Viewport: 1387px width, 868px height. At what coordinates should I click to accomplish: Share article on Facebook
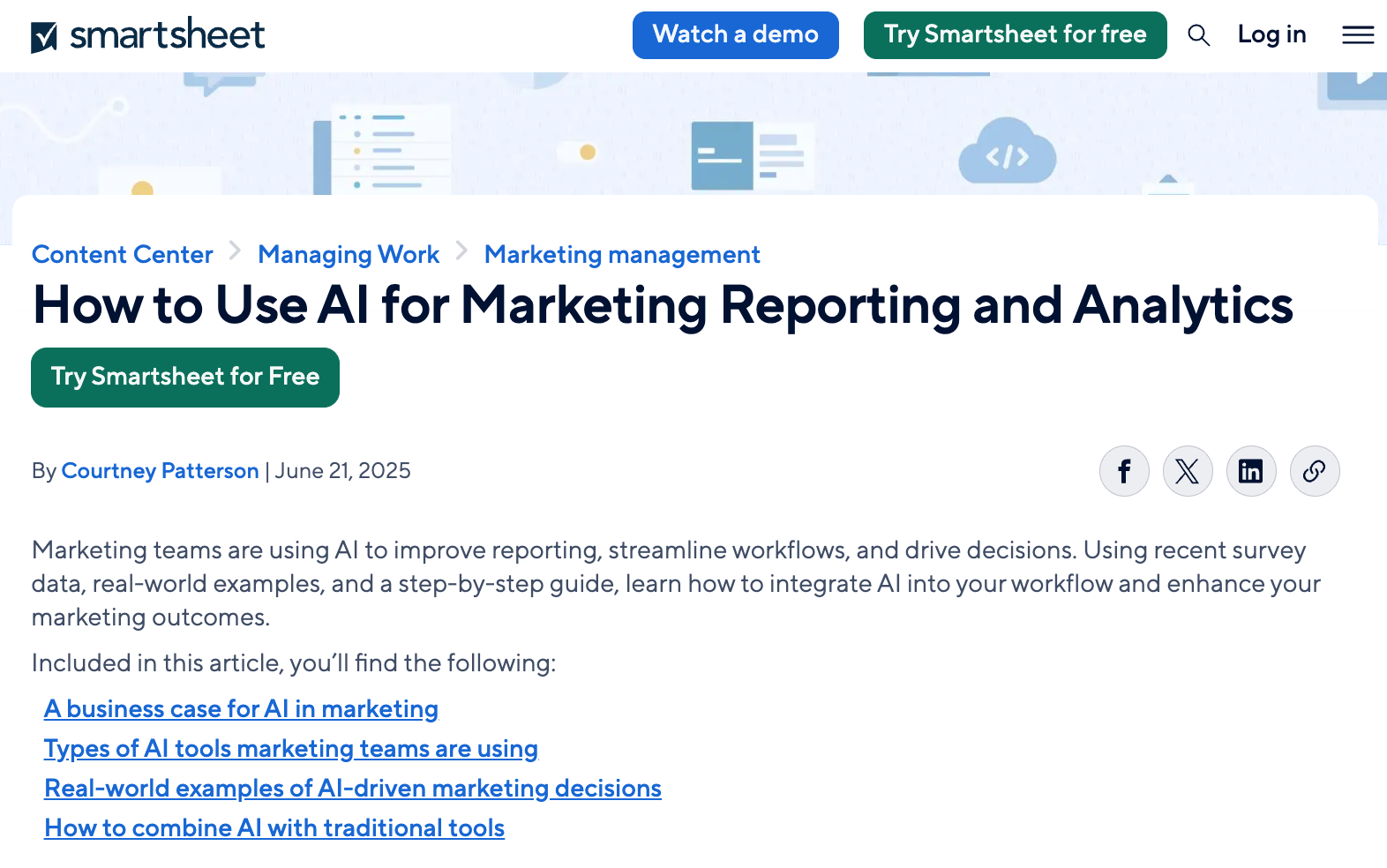[x=1124, y=471]
